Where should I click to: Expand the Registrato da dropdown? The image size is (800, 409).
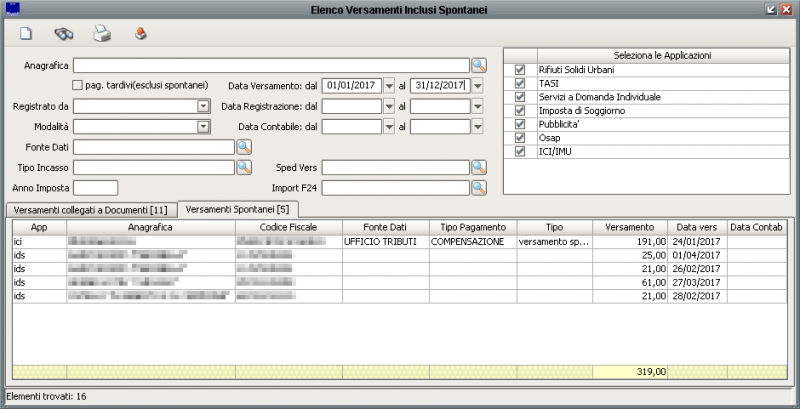203,106
